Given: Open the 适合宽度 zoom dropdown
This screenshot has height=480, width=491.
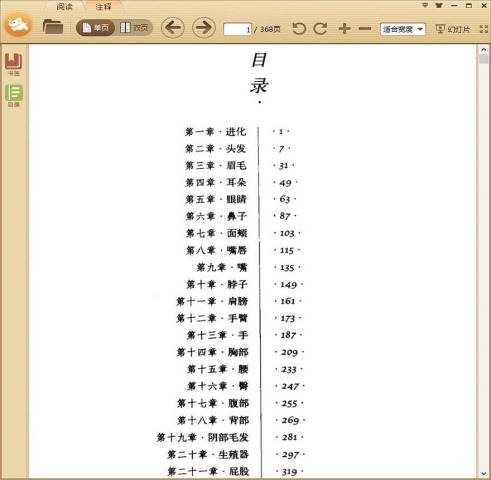Looking at the screenshot, I should click(x=403, y=29).
